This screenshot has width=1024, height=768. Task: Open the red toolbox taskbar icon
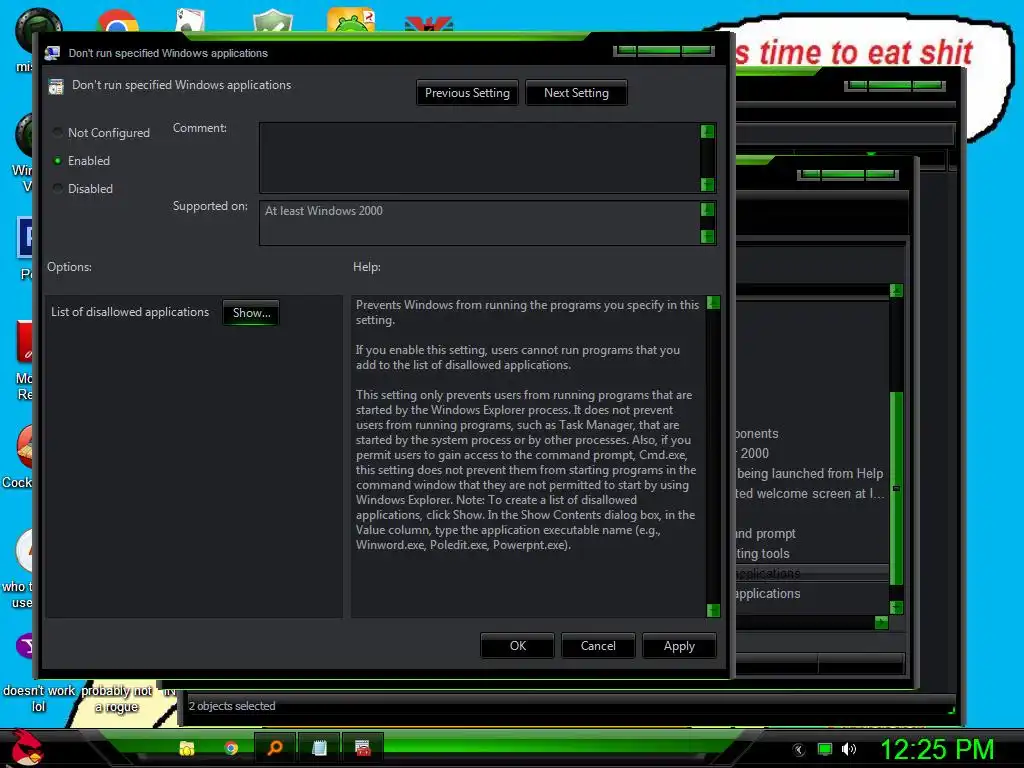pyautogui.click(x=362, y=747)
